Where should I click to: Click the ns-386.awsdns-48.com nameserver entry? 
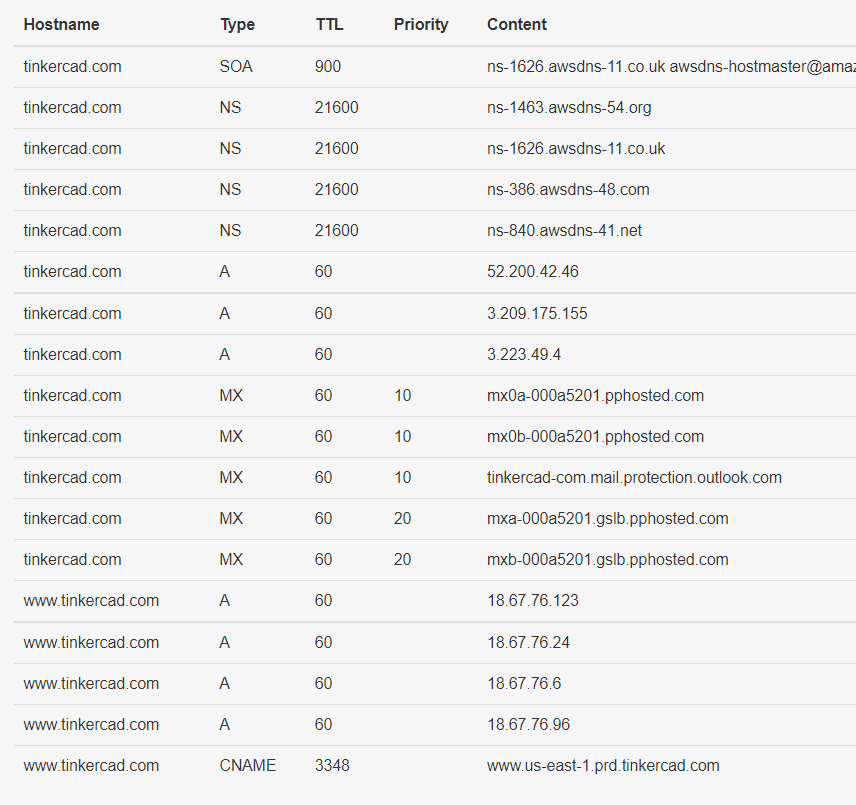(568, 189)
